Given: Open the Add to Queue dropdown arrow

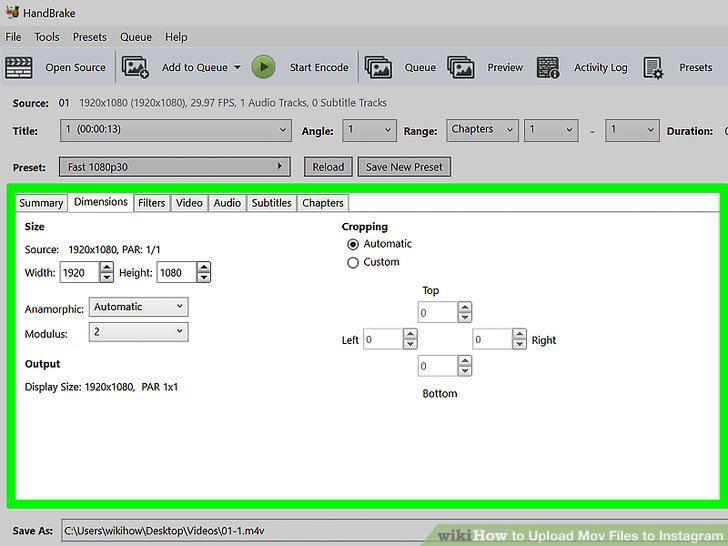Looking at the screenshot, I should [x=237, y=67].
